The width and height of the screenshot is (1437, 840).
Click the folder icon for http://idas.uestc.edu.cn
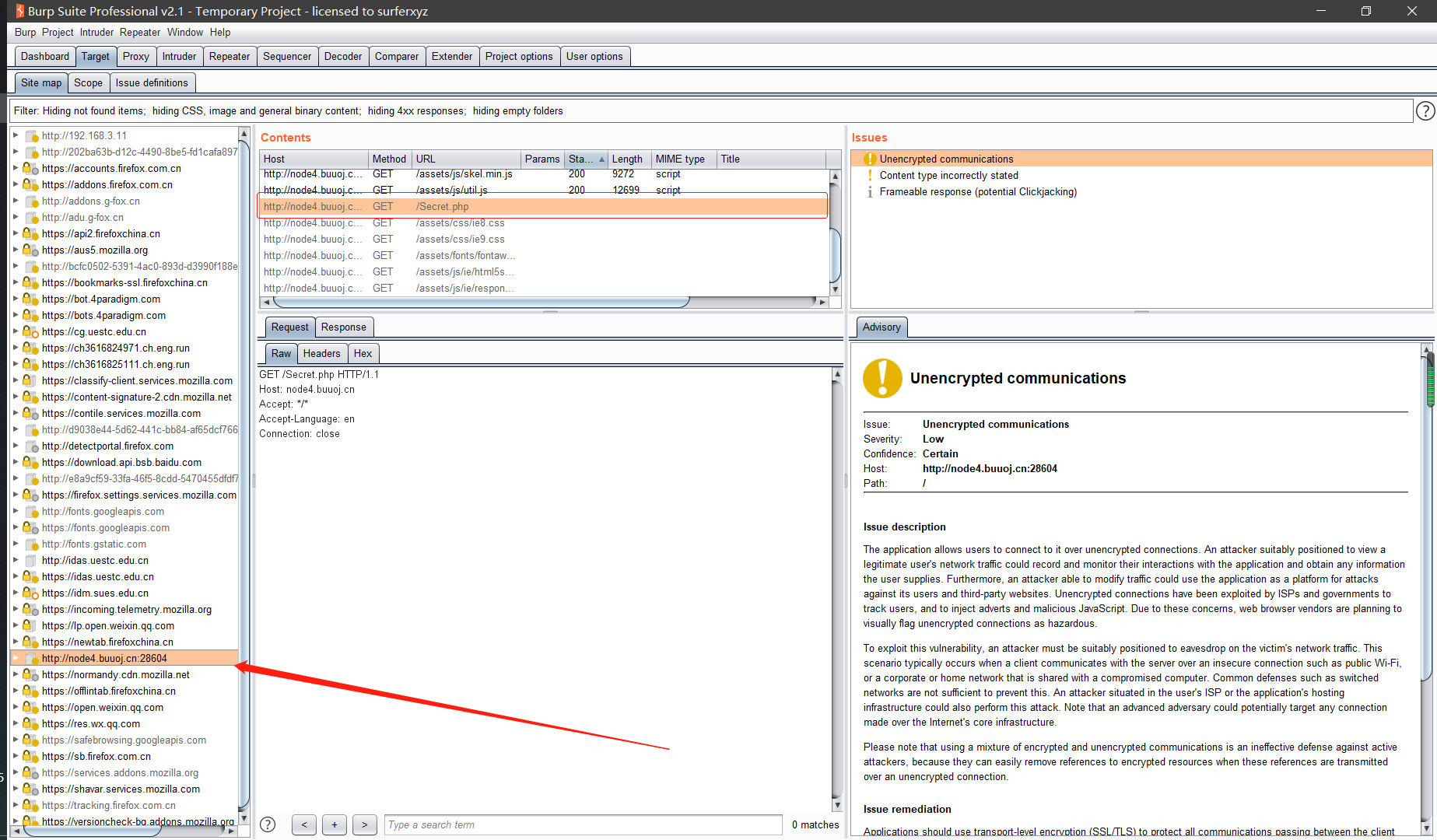(31, 560)
